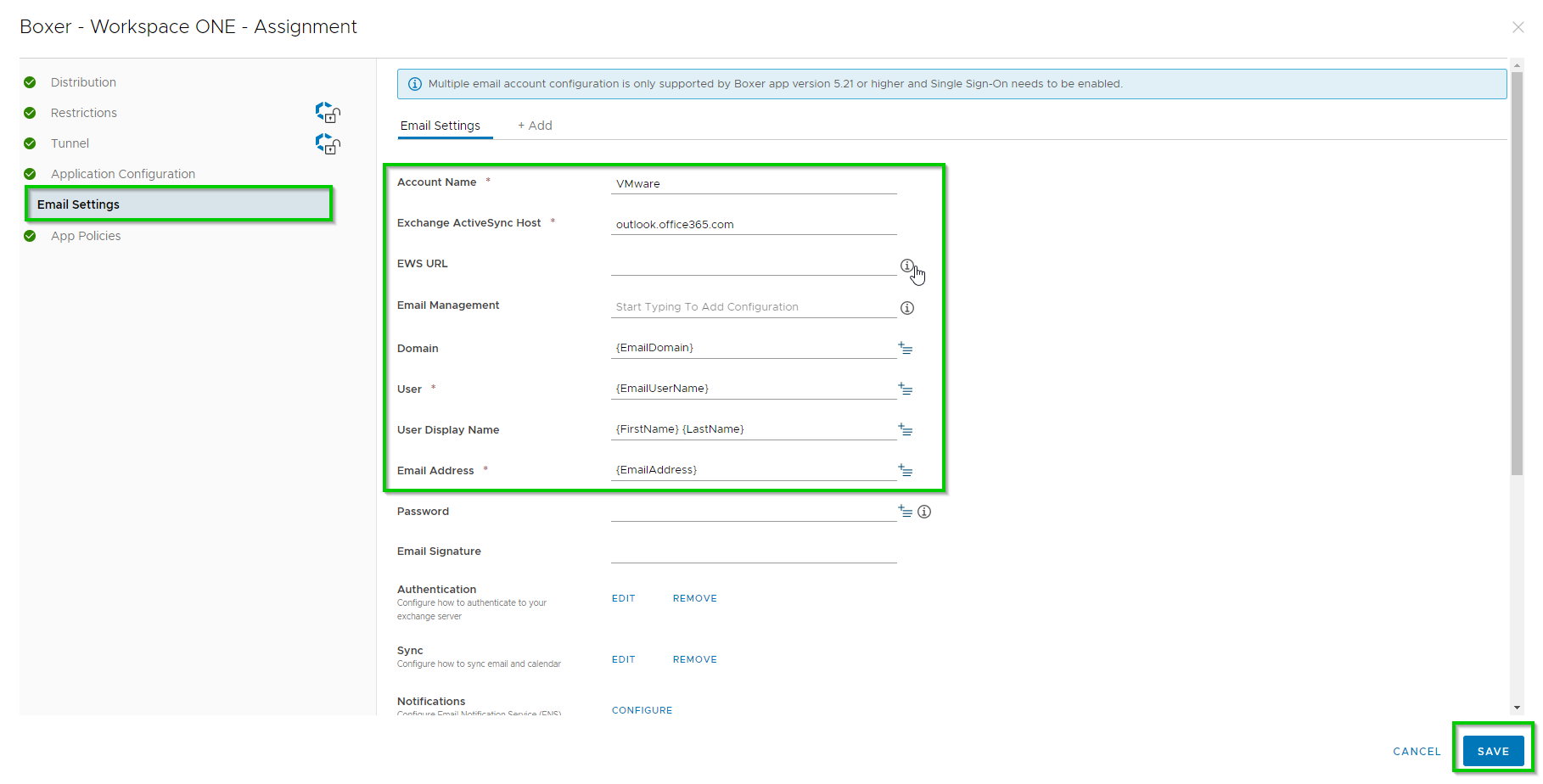Click the Email Management info icon
Viewport: 1543px width, 784px height.
coord(906,308)
